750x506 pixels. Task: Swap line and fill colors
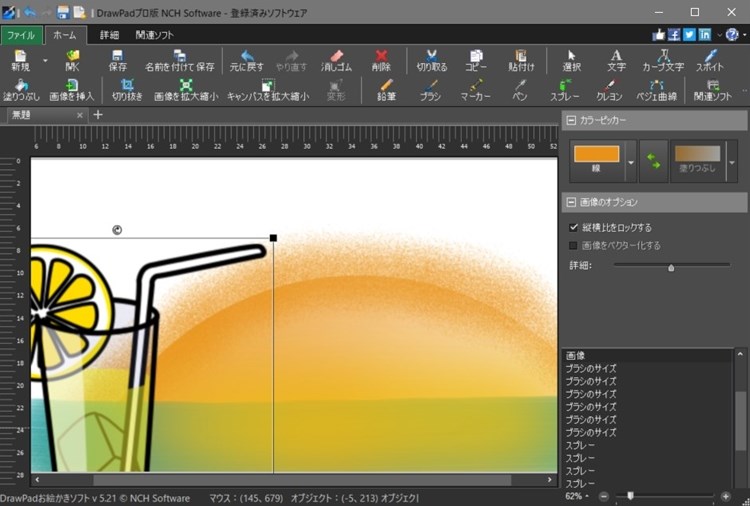653,161
